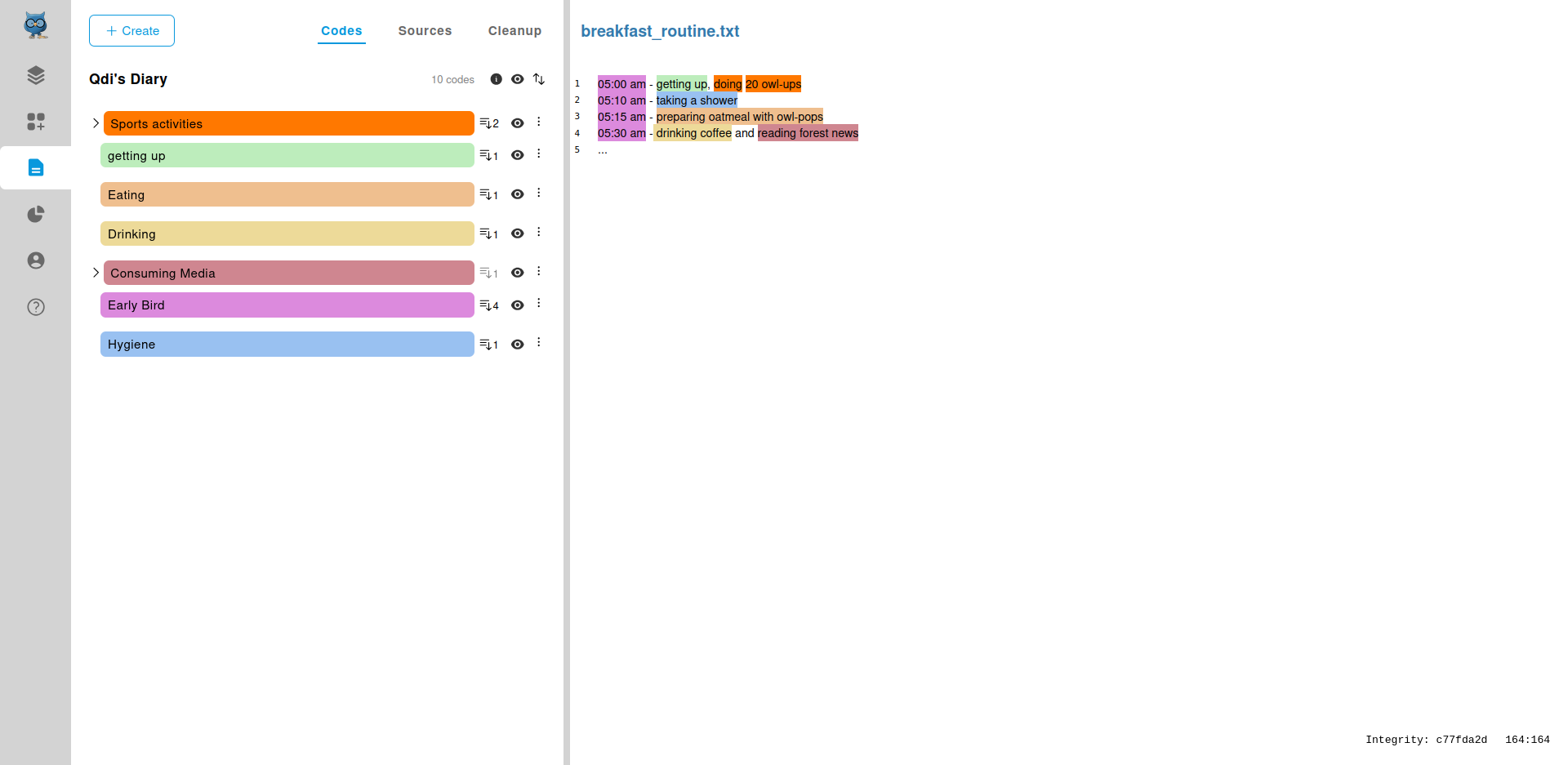Viewport: 1568px width, 765px height.
Task: Click the info icon next to 10 codes
Action: tap(496, 79)
